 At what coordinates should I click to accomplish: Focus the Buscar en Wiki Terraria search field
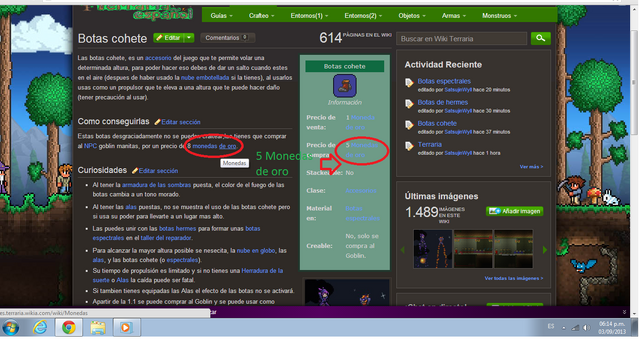pos(462,39)
